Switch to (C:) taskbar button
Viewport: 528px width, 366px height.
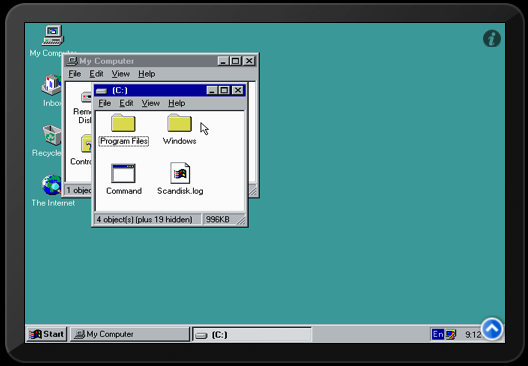click(252, 335)
